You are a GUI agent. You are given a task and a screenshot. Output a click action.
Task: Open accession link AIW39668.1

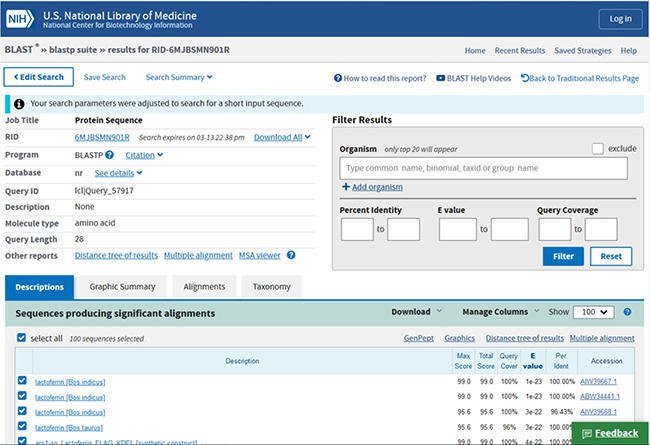point(598,412)
